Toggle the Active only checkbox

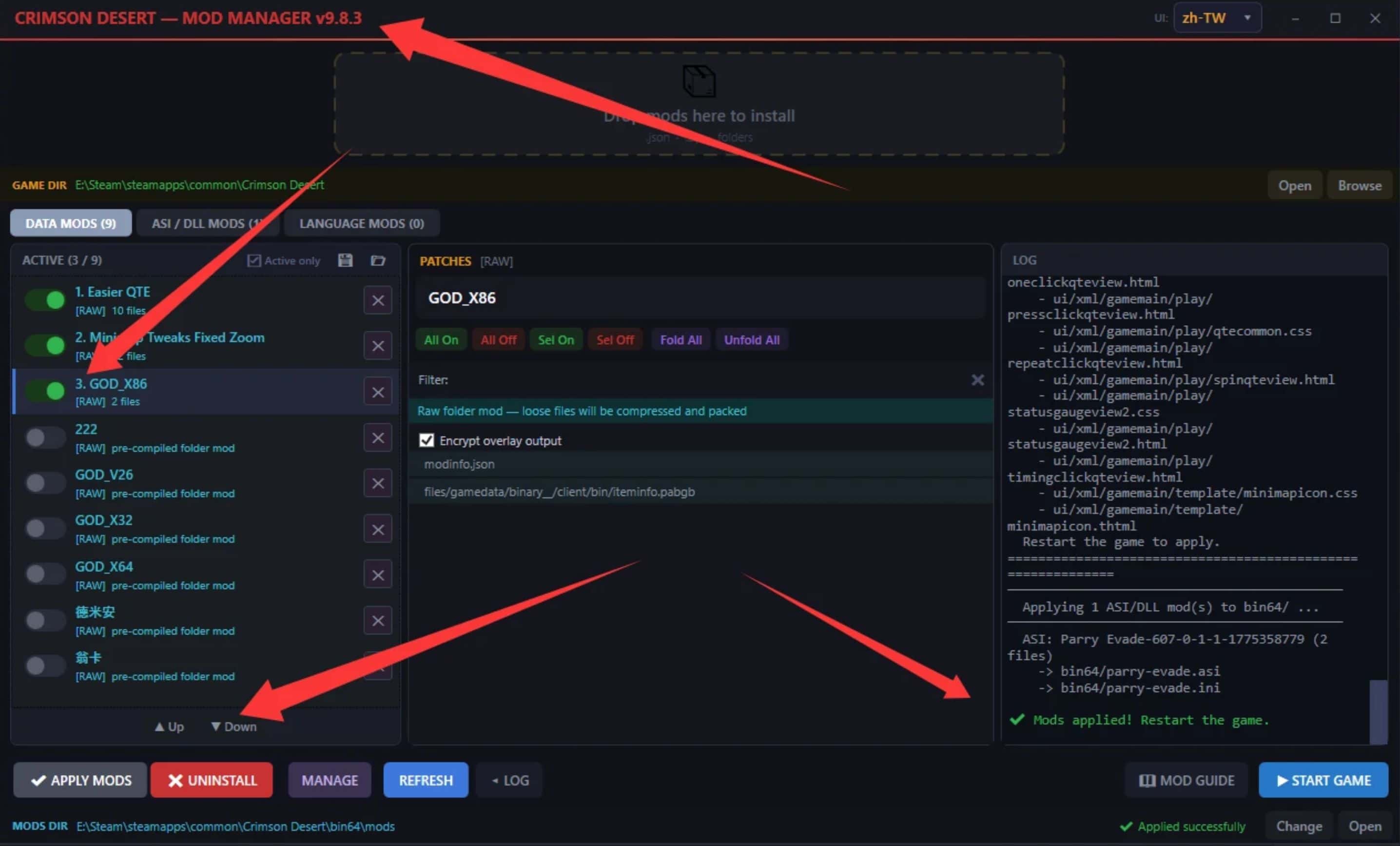click(253, 260)
